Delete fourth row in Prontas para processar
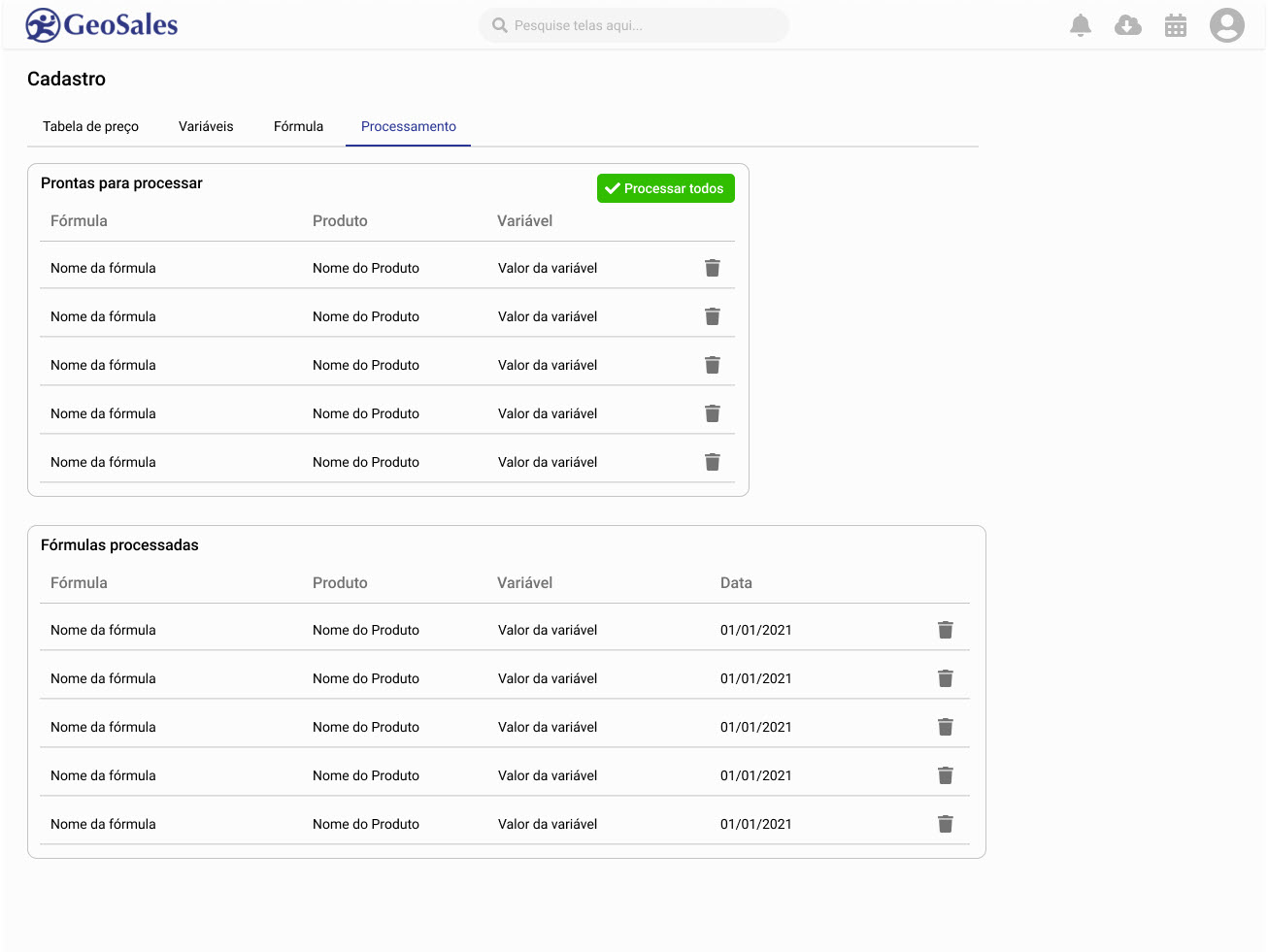 point(713,413)
